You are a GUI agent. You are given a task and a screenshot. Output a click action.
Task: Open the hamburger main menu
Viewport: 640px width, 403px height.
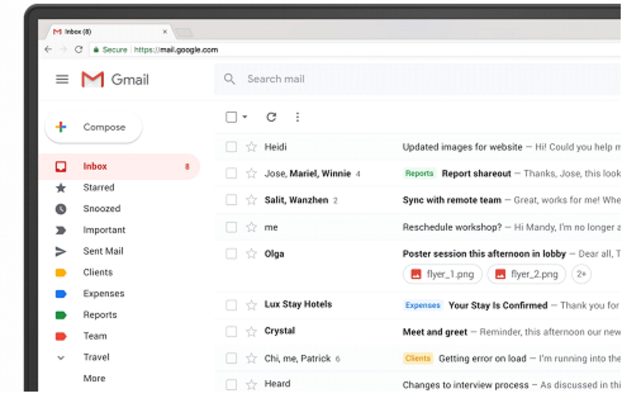pyautogui.click(x=62, y=80)
